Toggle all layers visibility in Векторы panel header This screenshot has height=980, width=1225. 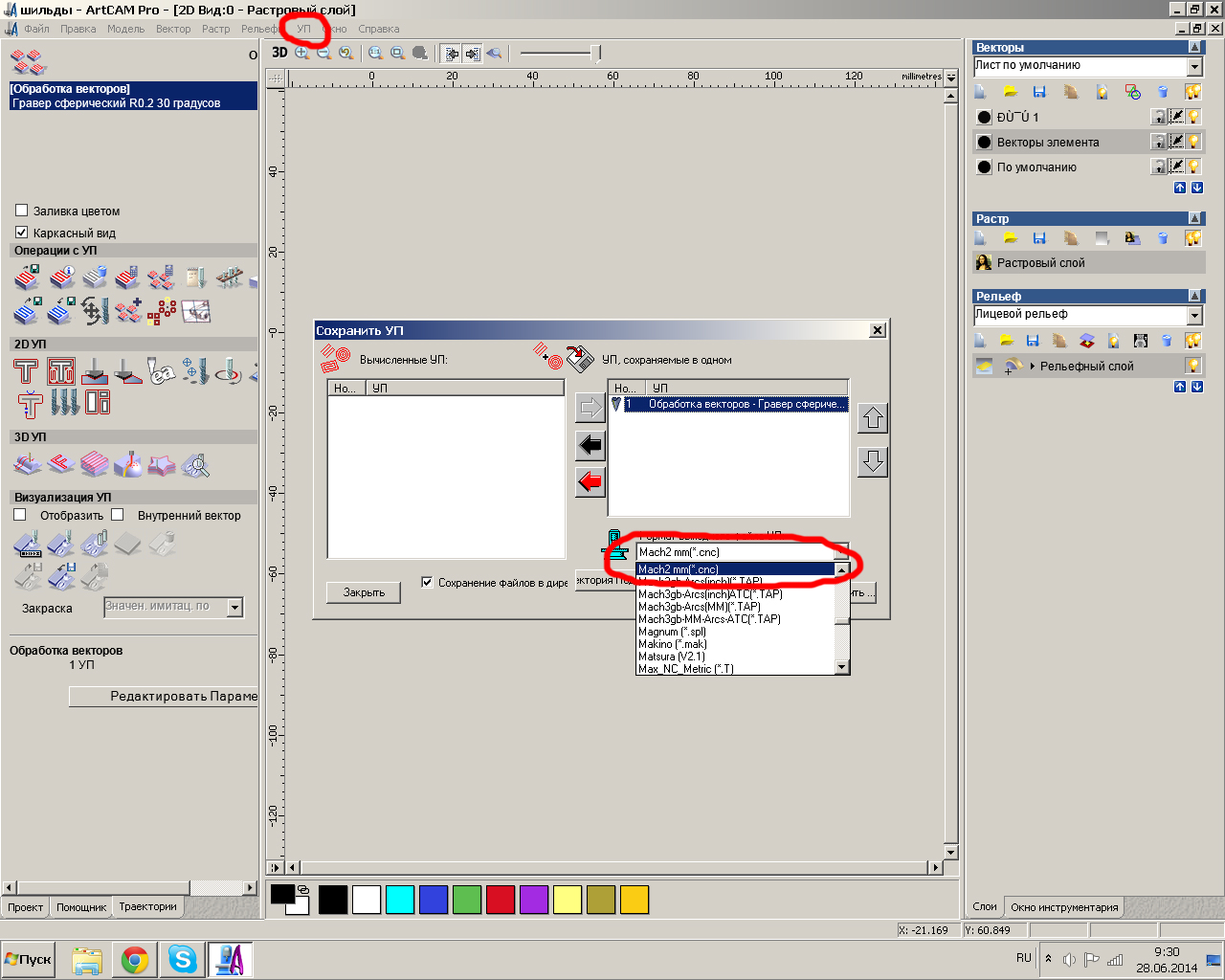(1192, 92)
